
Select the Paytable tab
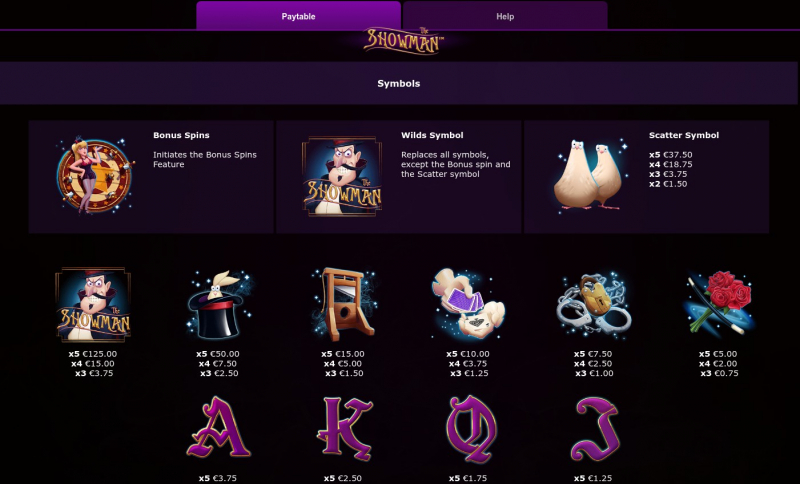click(x=298, y=16)
